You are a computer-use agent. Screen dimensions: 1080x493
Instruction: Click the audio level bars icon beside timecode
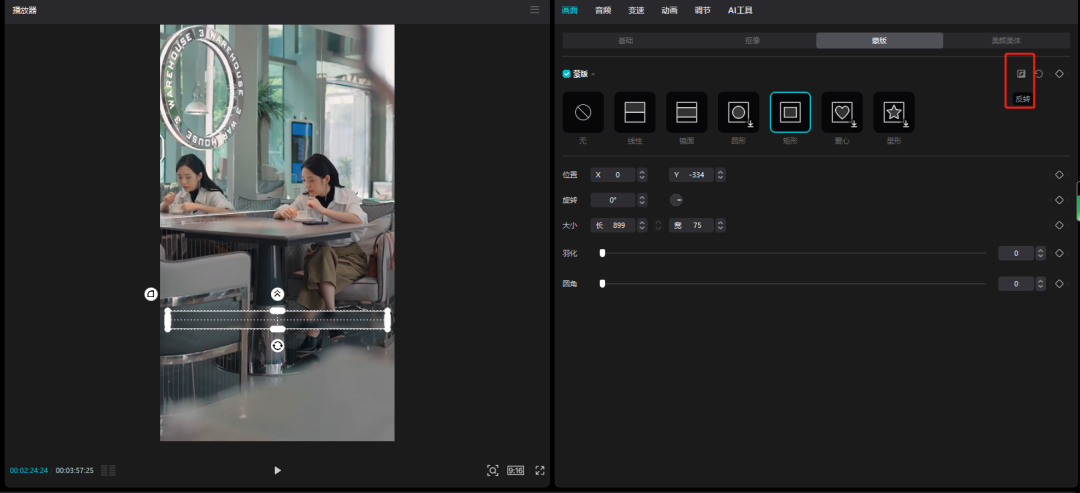tap(108, 470)
